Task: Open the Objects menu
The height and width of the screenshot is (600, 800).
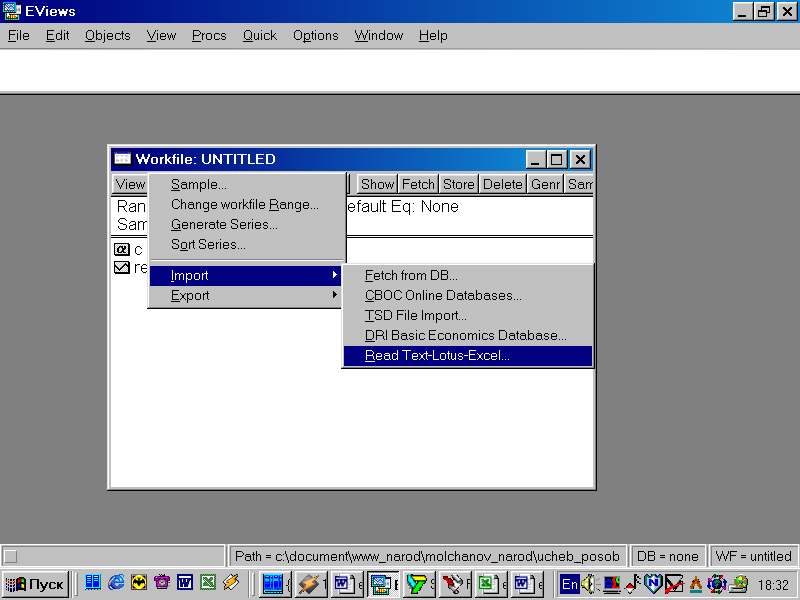Action: (x=108, y=36)
